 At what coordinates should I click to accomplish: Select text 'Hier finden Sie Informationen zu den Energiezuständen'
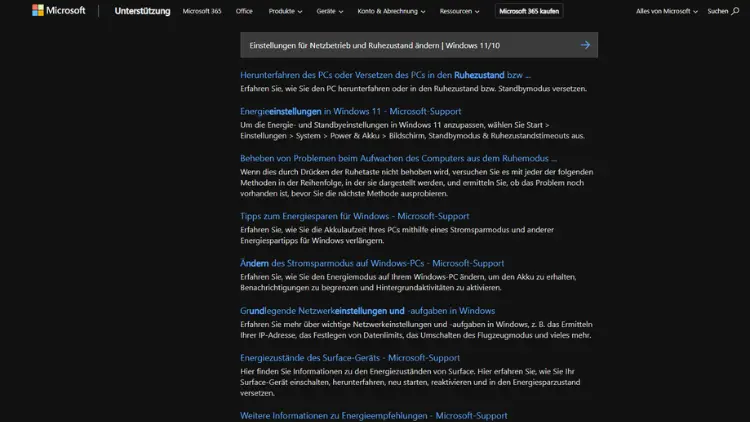(x=335, y=371)
